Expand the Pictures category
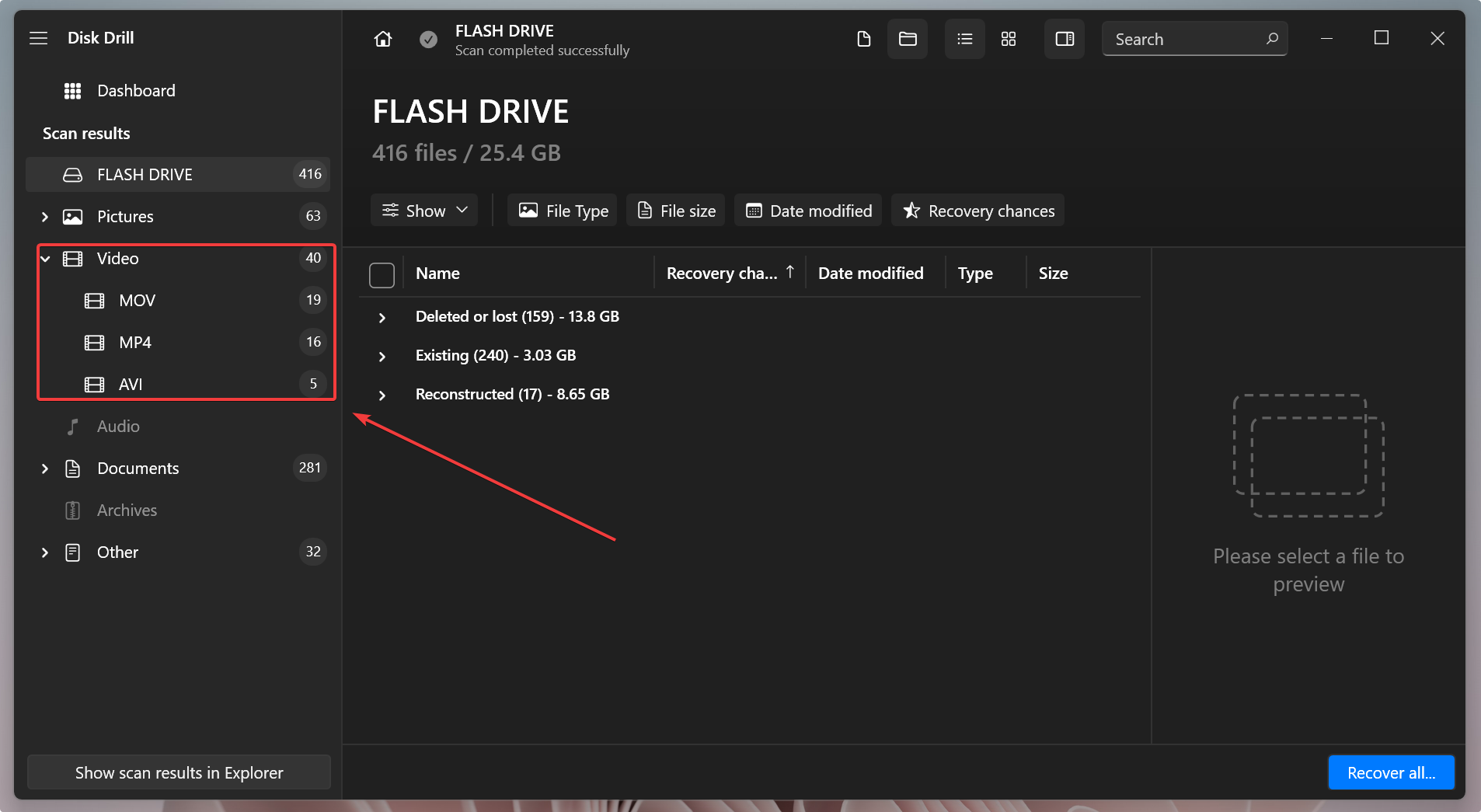Image resolution: width=1481 pixels, height=812 pixels. pyautogui.click(x=45, y=217)
